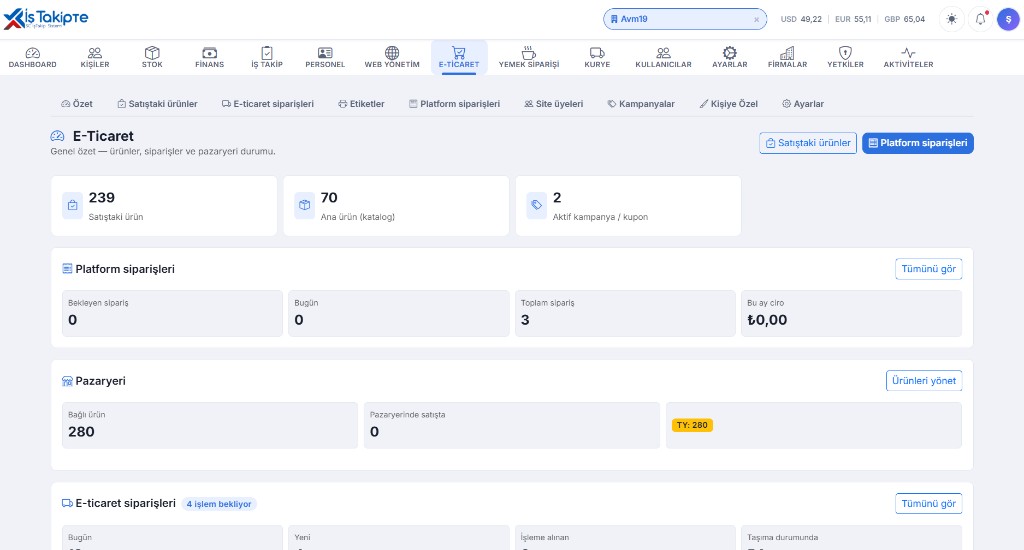Click the 4 işlem bekliyor badge

[x=219, y=504]
